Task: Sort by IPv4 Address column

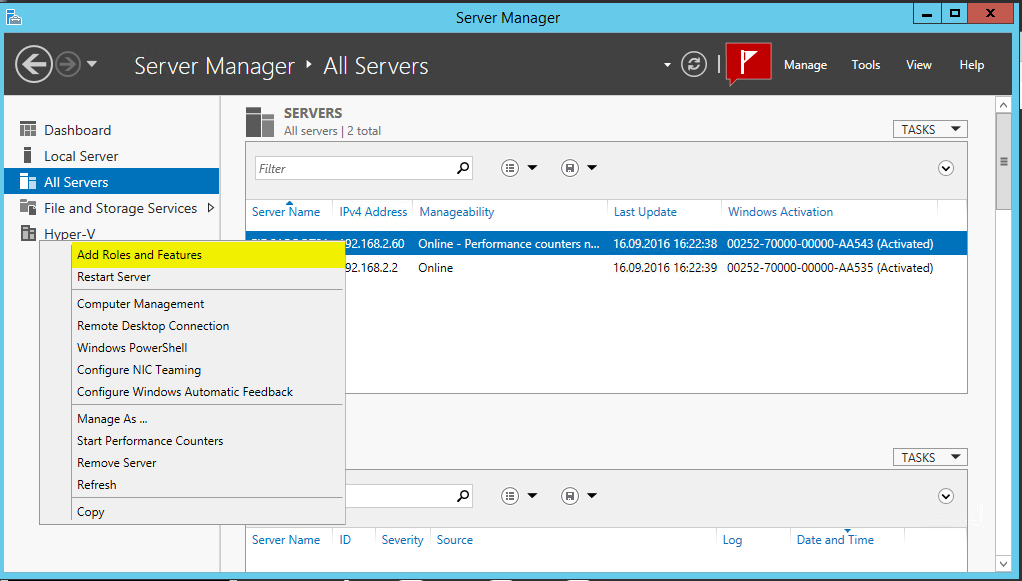Action: (x=373, y=212)
